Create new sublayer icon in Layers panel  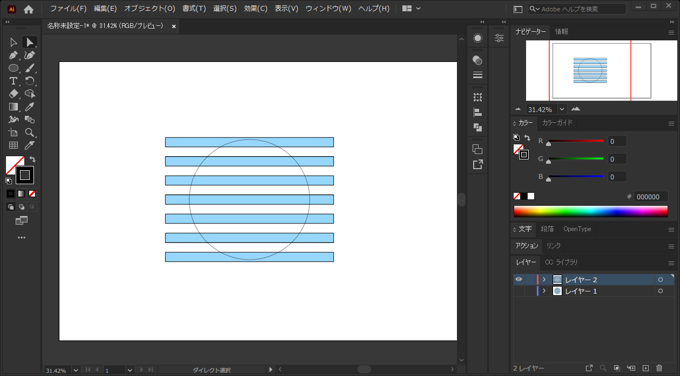(631, 368)
